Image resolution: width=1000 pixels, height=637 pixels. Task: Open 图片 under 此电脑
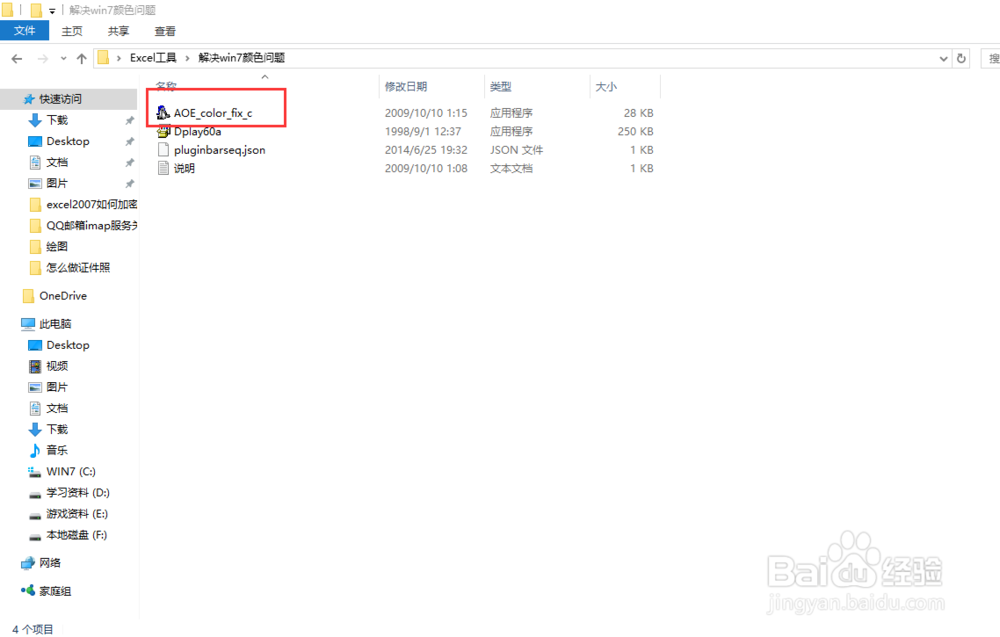click(x=57, y=387)
